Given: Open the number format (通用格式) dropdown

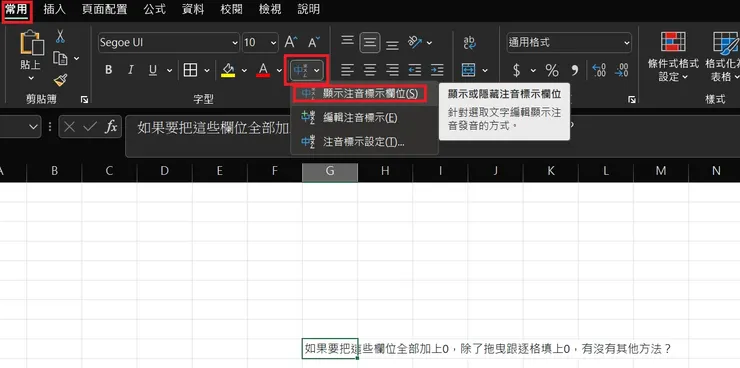Looking at the screenshot, I should [627, 43].
